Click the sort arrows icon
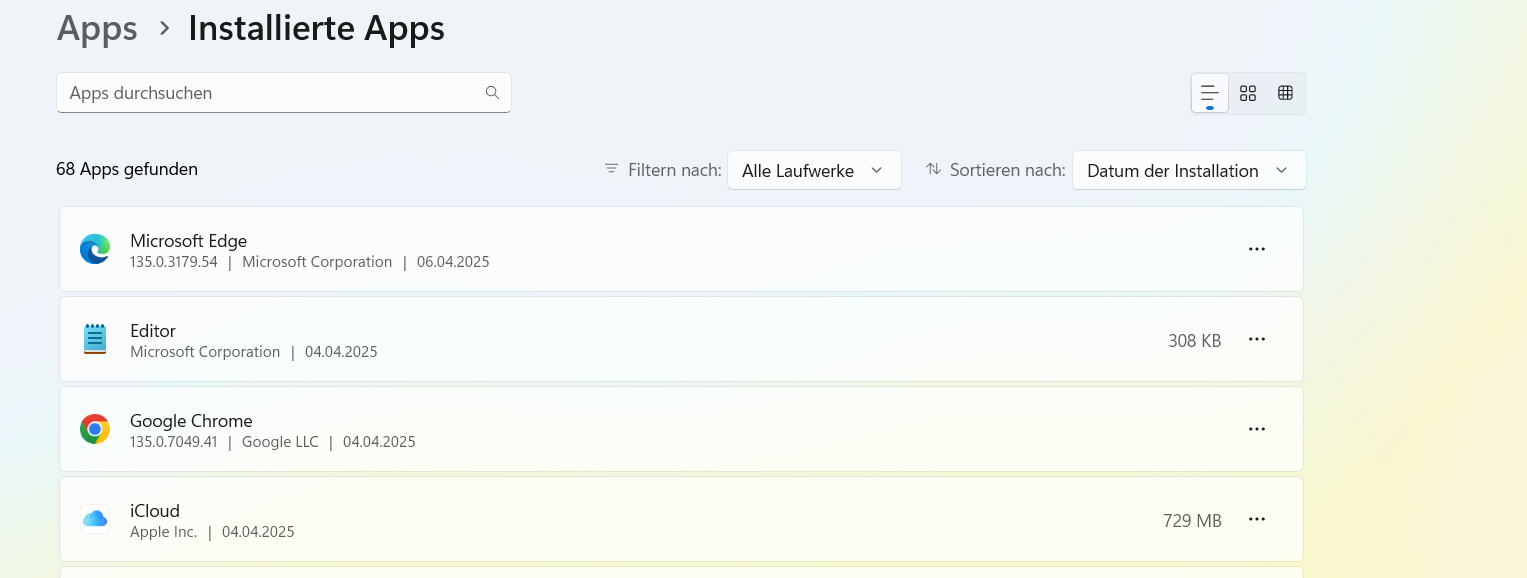 tap(933, 169)
